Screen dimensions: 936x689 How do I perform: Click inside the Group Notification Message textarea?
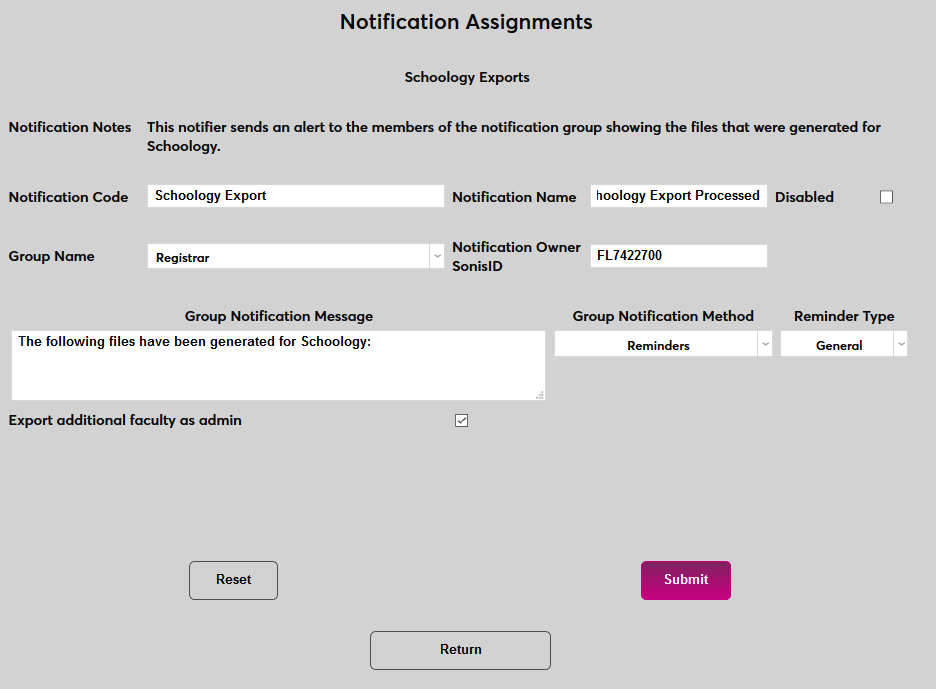pos(278,365)
